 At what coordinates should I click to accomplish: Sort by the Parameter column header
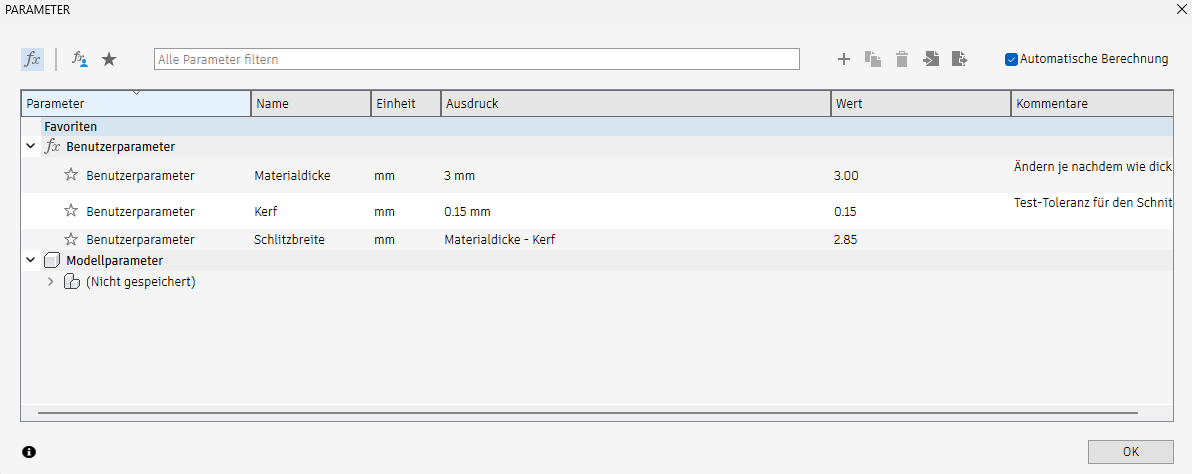135,104
